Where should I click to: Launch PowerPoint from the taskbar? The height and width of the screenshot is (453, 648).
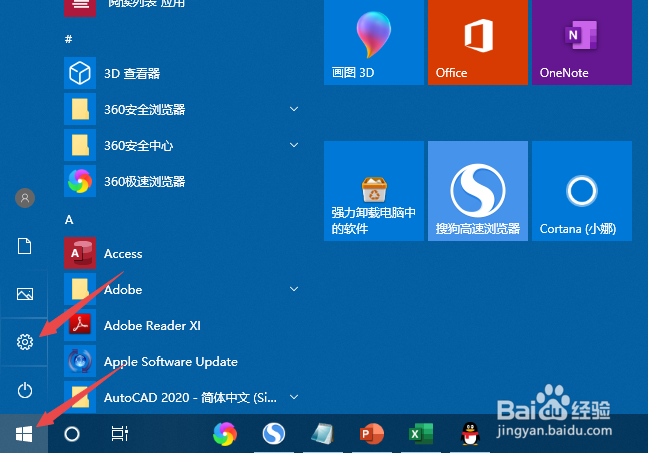372,434
